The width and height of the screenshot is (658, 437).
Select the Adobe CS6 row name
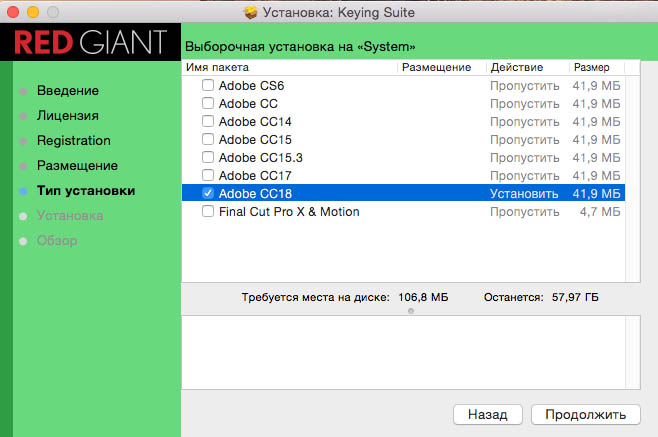click(x=251, y=86)
